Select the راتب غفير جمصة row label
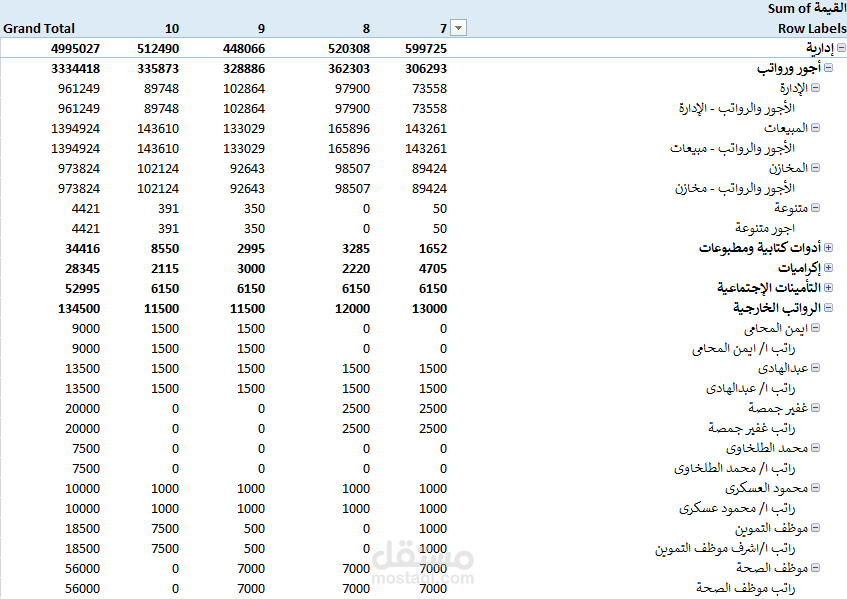The width and height of the screenshot is (847, 599). pyautogui.click(x=751, y=428)
